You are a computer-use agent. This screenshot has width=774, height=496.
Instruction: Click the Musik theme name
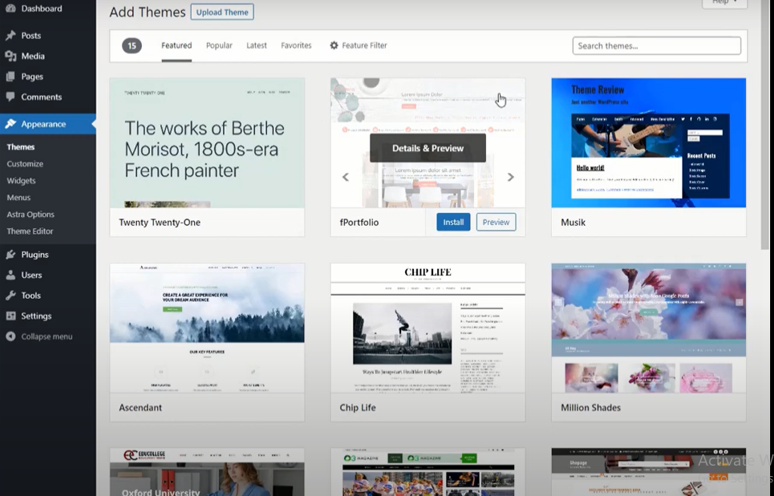[x=573, y=223]
